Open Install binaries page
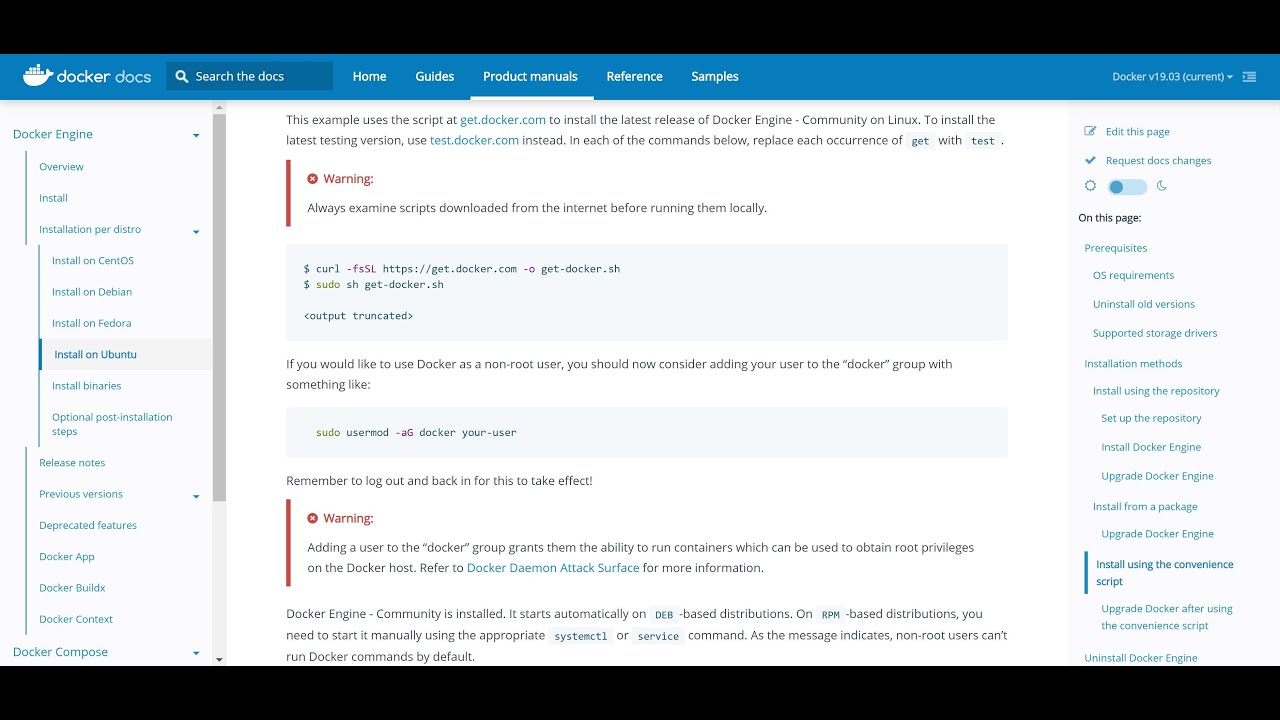Image resolution: width=1280 pixels, height=720 pixels. (x=87, y=386)
